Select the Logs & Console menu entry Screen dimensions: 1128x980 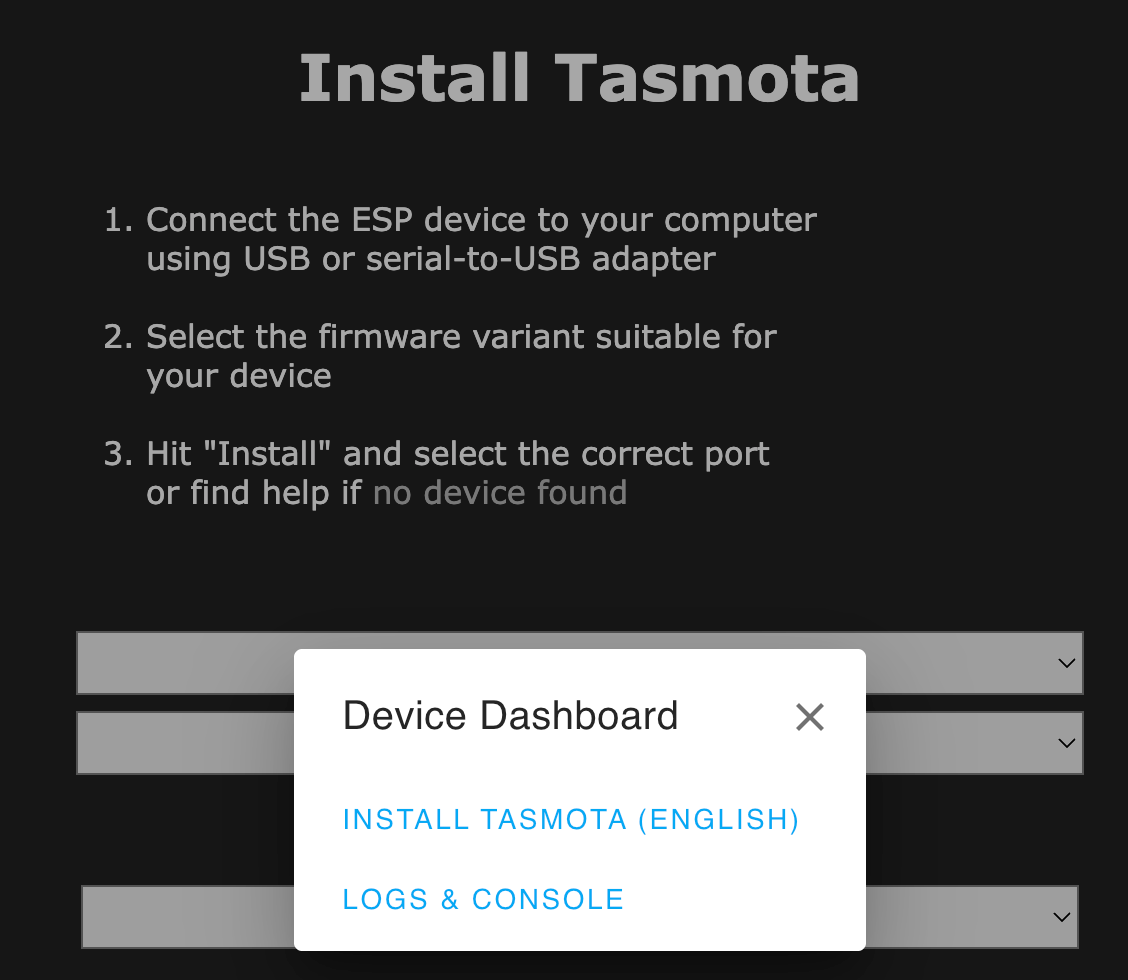click(483, 898)
